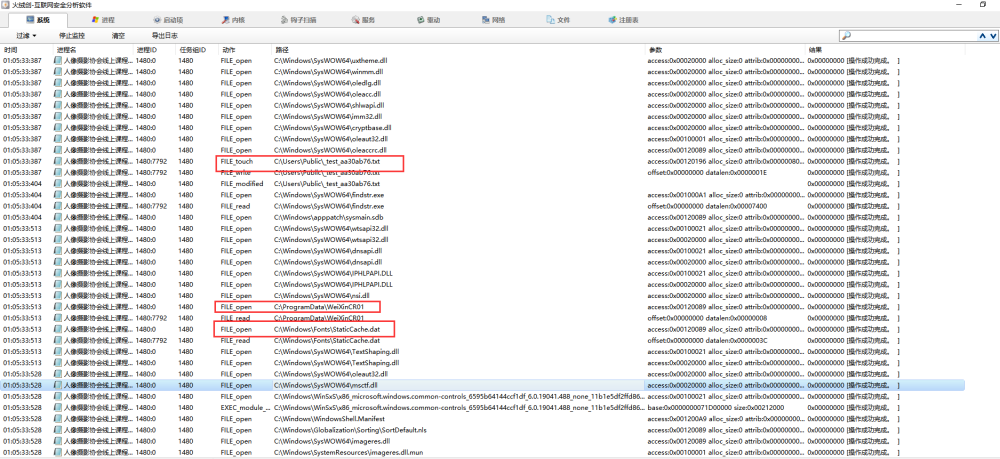Open the 进程 (Process) tab

[103, 20]
